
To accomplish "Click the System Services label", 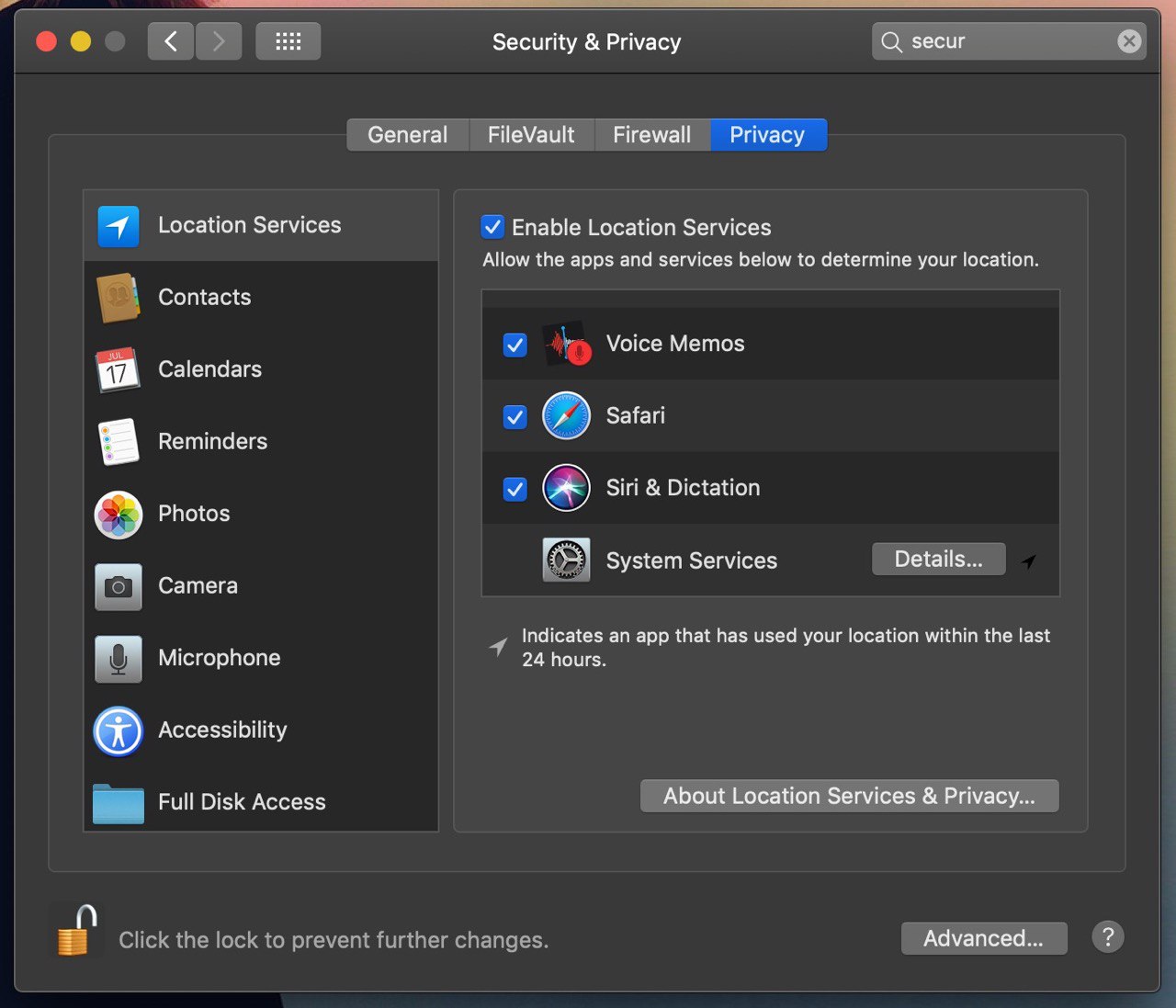I will click(692, 561).
